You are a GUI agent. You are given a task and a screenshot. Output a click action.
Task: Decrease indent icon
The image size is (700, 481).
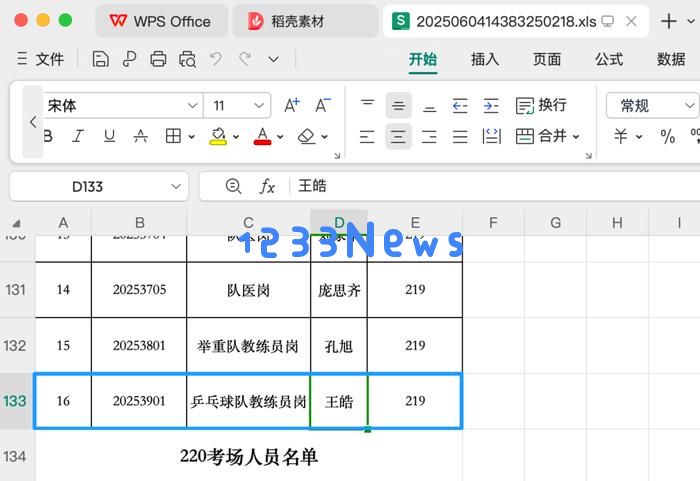460,106
